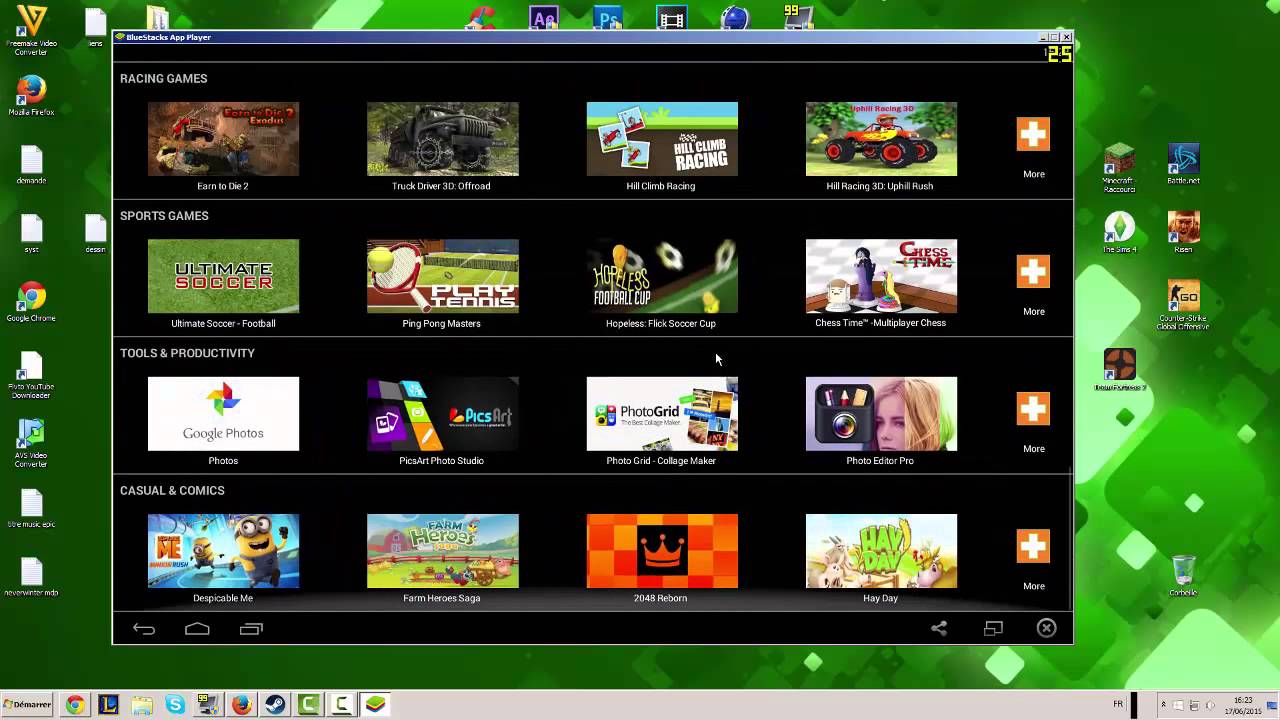Go to Android home screen button
The width and height of the screenshot is (1280, 720).
[197, 629]
